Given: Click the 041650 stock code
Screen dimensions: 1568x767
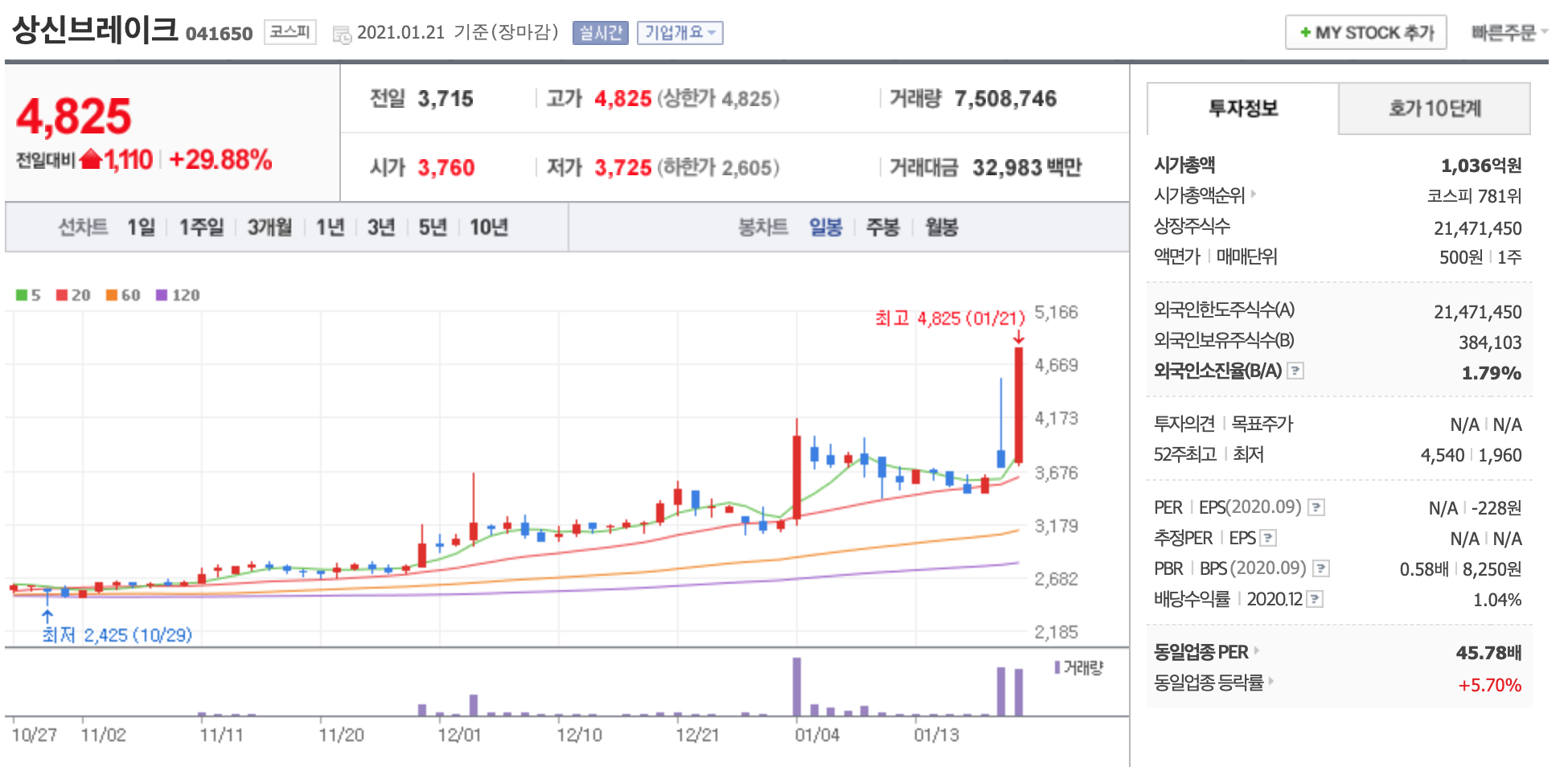Looking at the screenshot, I should coord(219,34).
